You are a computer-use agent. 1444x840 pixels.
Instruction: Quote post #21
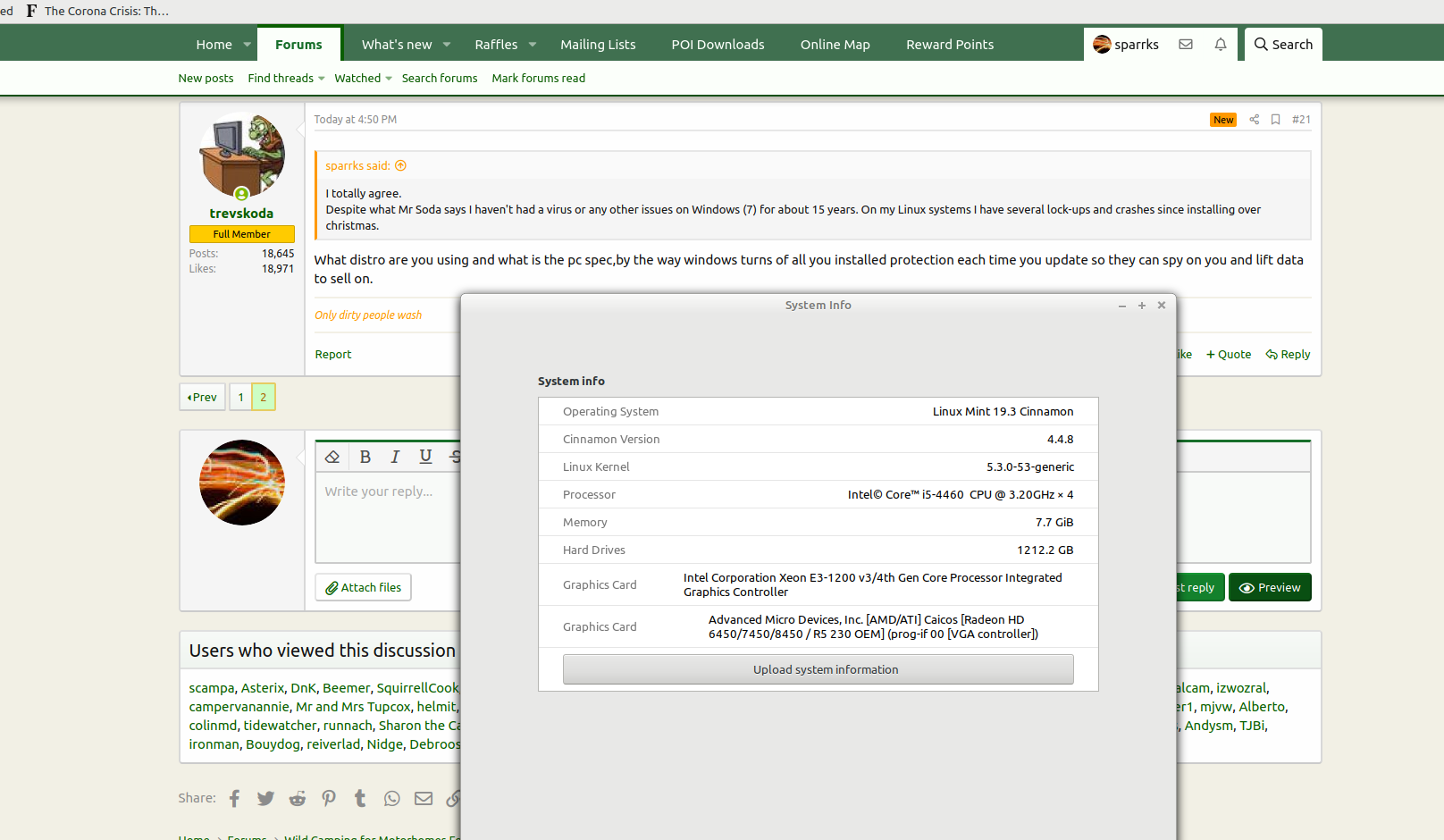point(1229,355)
